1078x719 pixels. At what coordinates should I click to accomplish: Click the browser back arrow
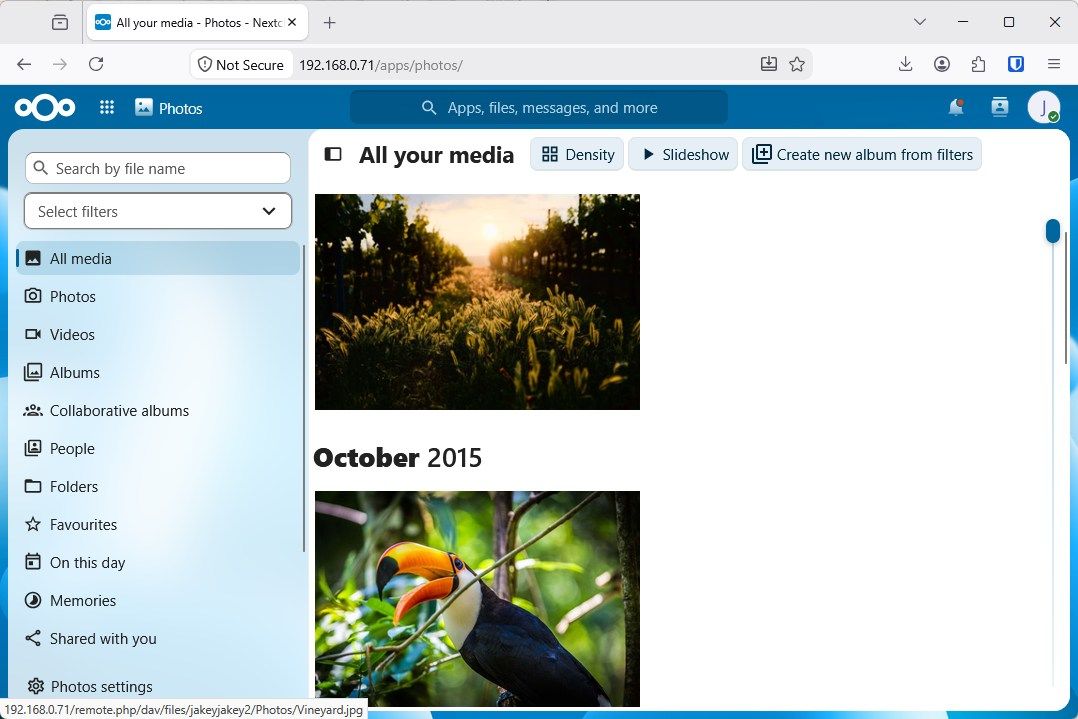[24, 65]
